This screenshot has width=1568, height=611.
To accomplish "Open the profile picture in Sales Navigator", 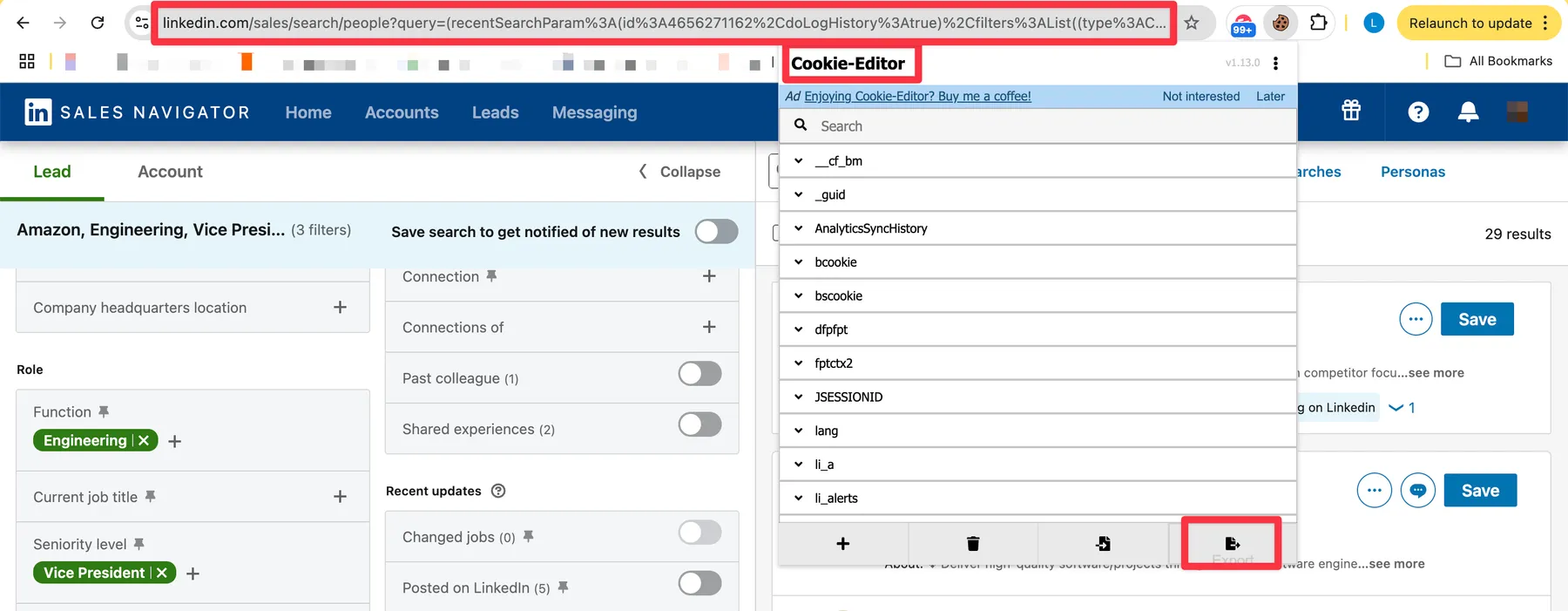I will tap(1517, 112).
